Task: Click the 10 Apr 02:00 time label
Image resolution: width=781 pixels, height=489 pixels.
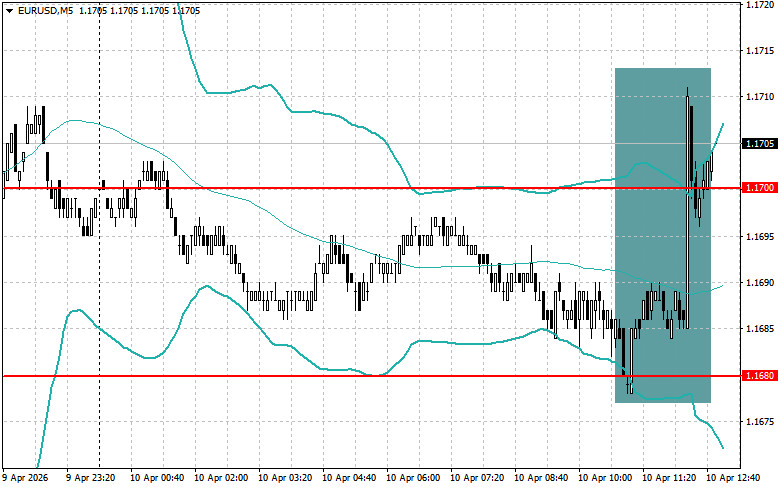Action: click(x=221, y=478)
